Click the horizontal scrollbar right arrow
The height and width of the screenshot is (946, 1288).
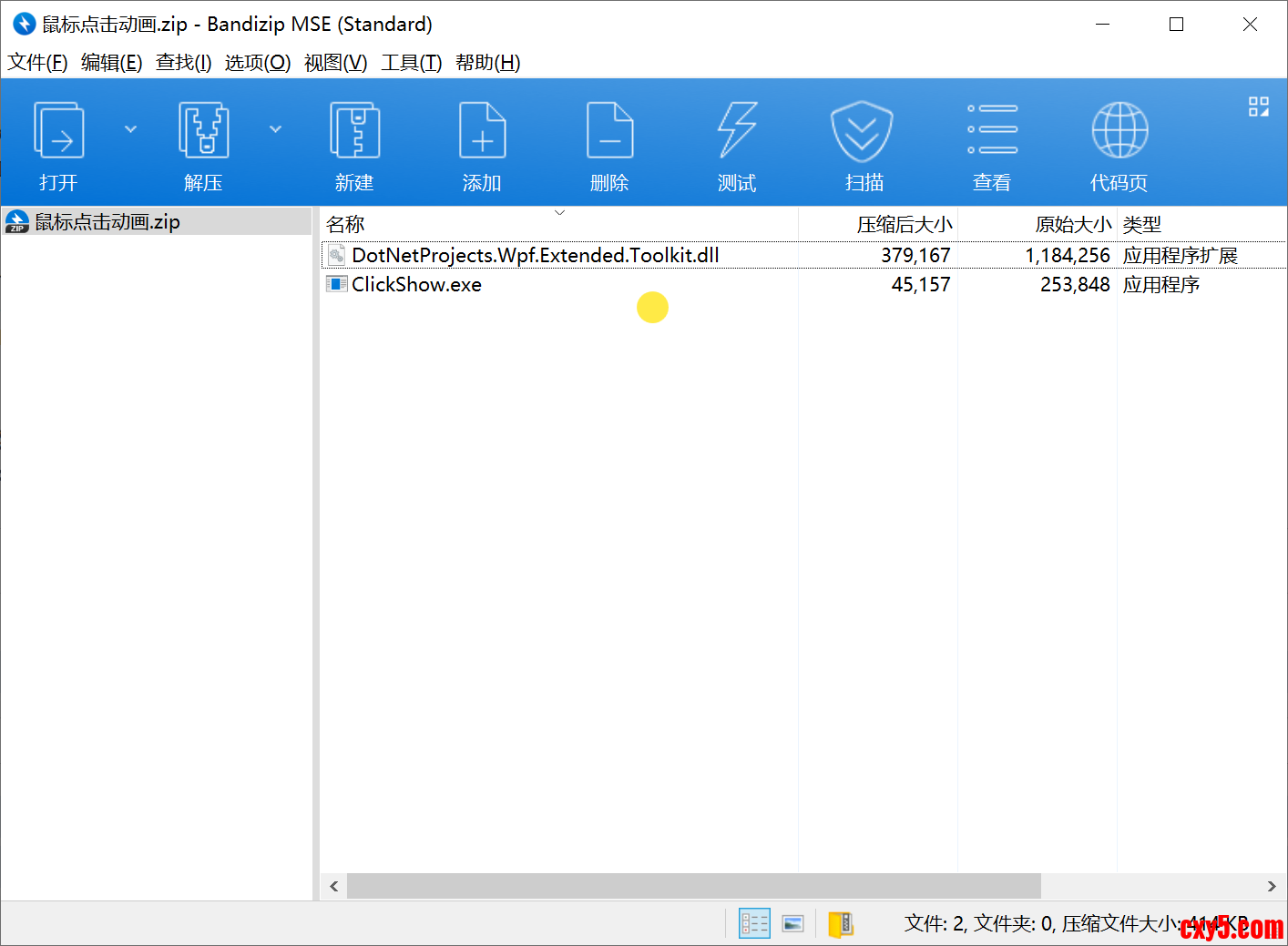pyautogui.click(x=1272, y=886)
